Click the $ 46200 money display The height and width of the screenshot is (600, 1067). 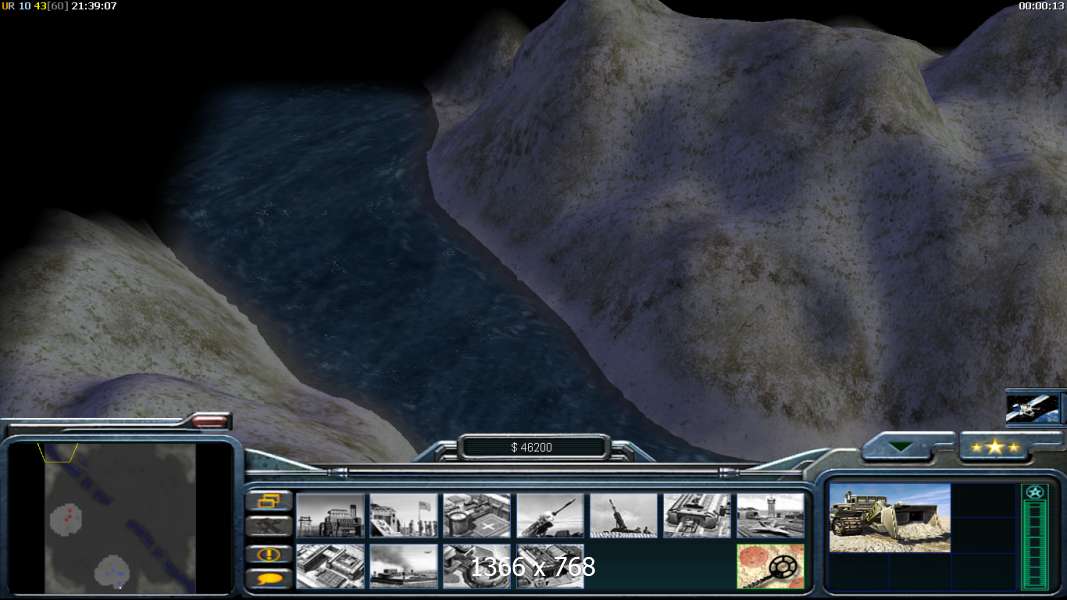tap(532, 447)
